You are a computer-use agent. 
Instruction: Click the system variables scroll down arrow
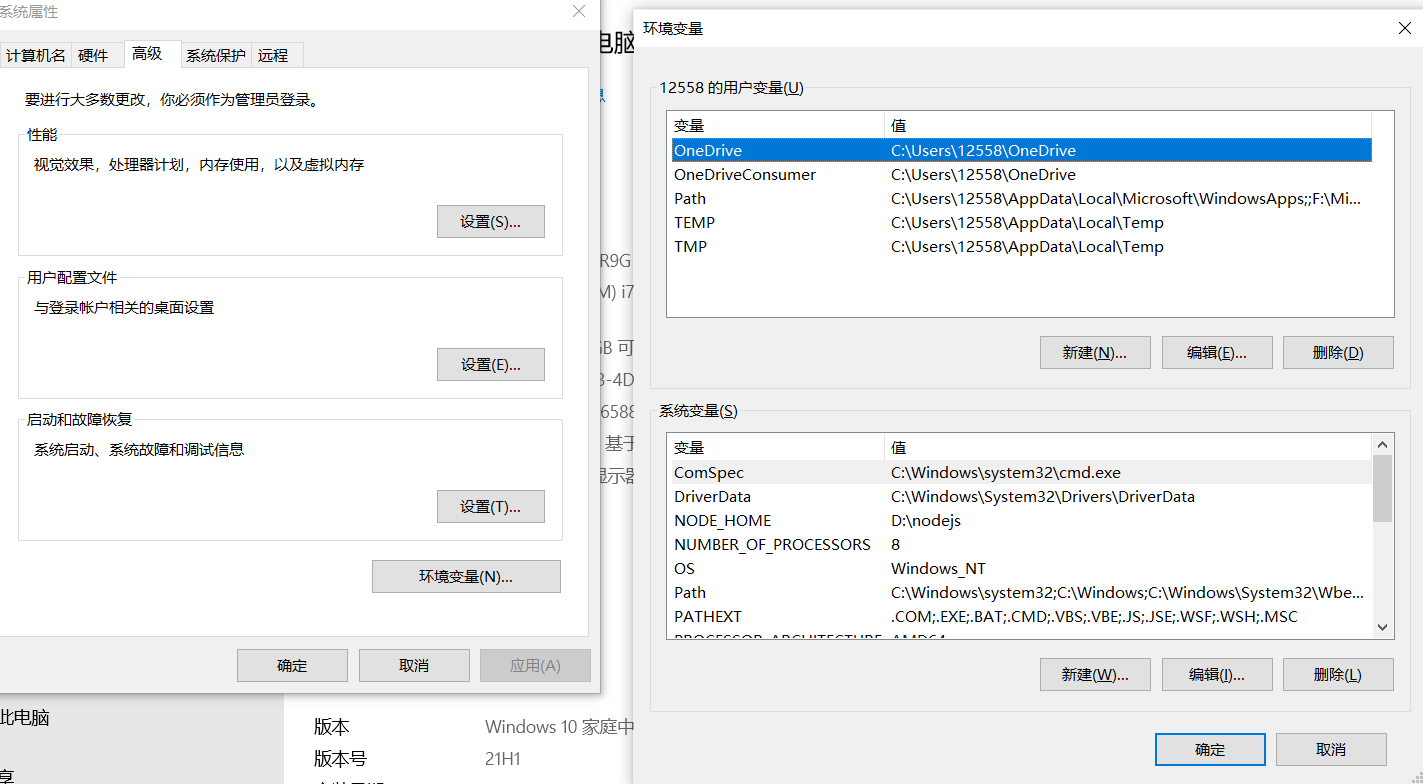click(x=1382, y=628)
